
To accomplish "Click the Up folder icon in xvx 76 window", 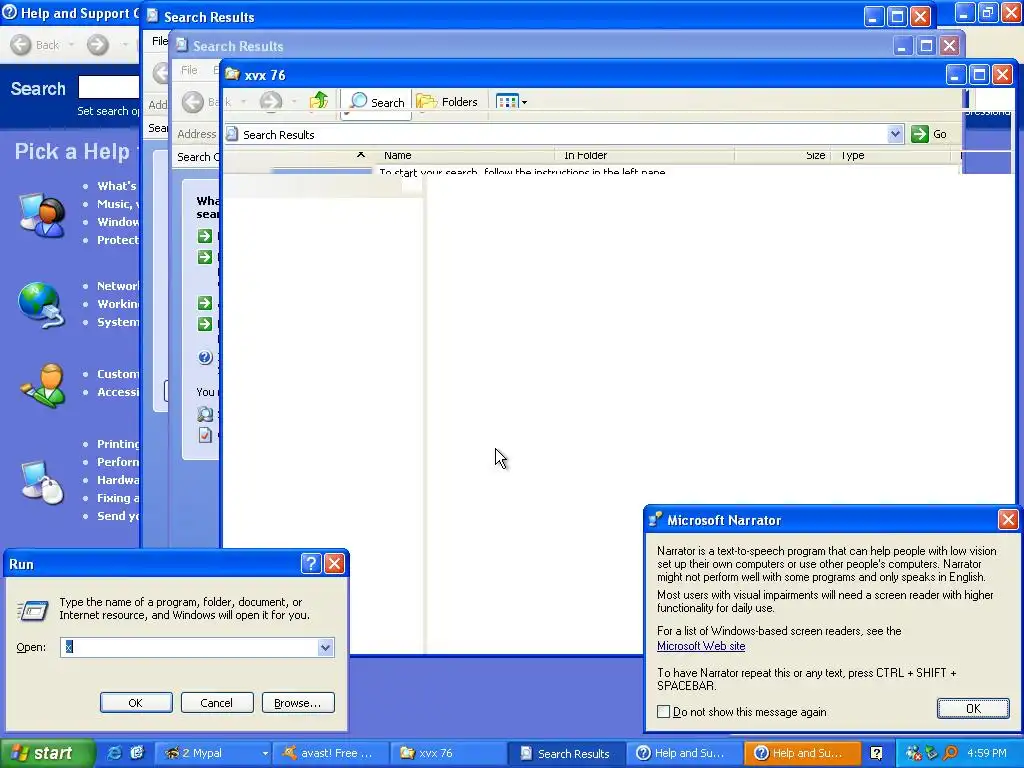I will [x=319, y=101].
